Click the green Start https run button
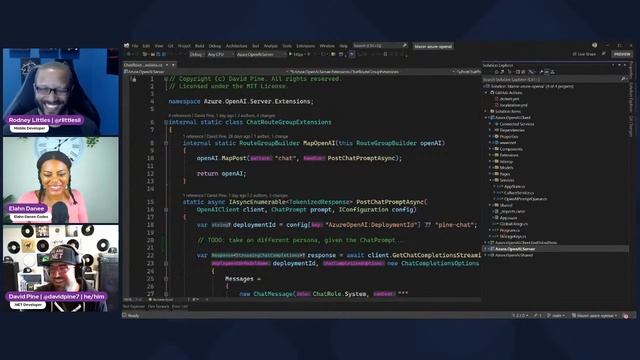The width and height of the screenshot is (640, 360). point(297,54)
